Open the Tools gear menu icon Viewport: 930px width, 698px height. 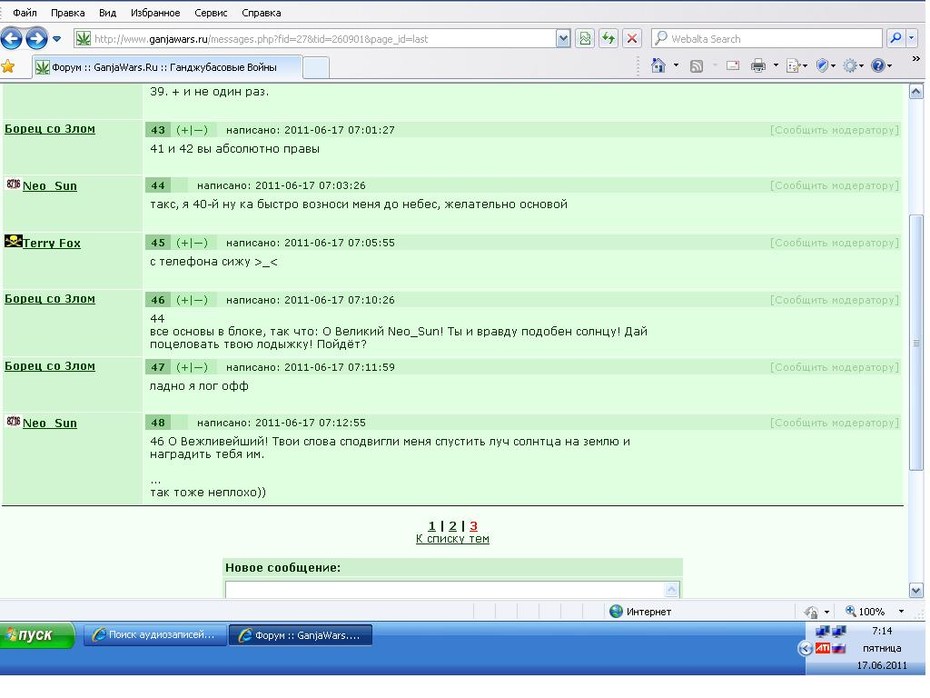click(x=852, y=66)
